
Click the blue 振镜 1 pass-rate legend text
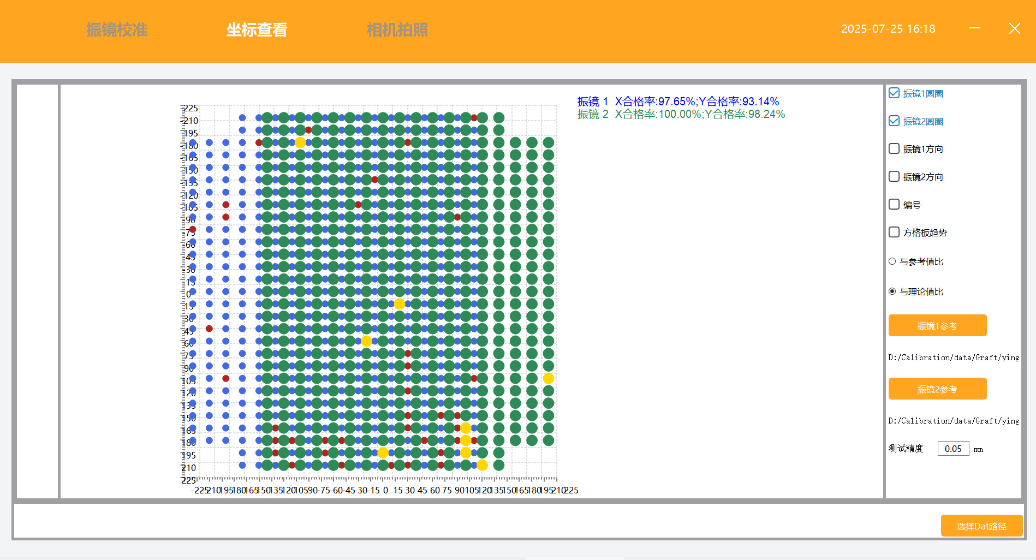(677, 101)
